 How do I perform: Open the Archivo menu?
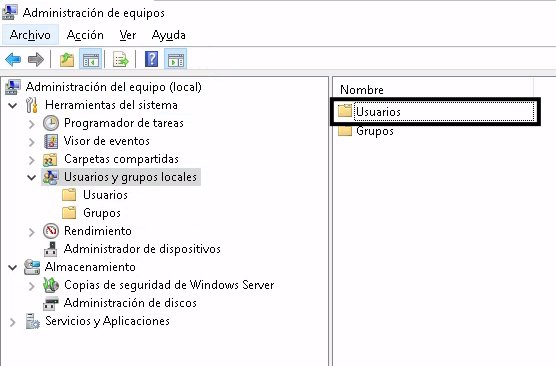tap(30, 35)
